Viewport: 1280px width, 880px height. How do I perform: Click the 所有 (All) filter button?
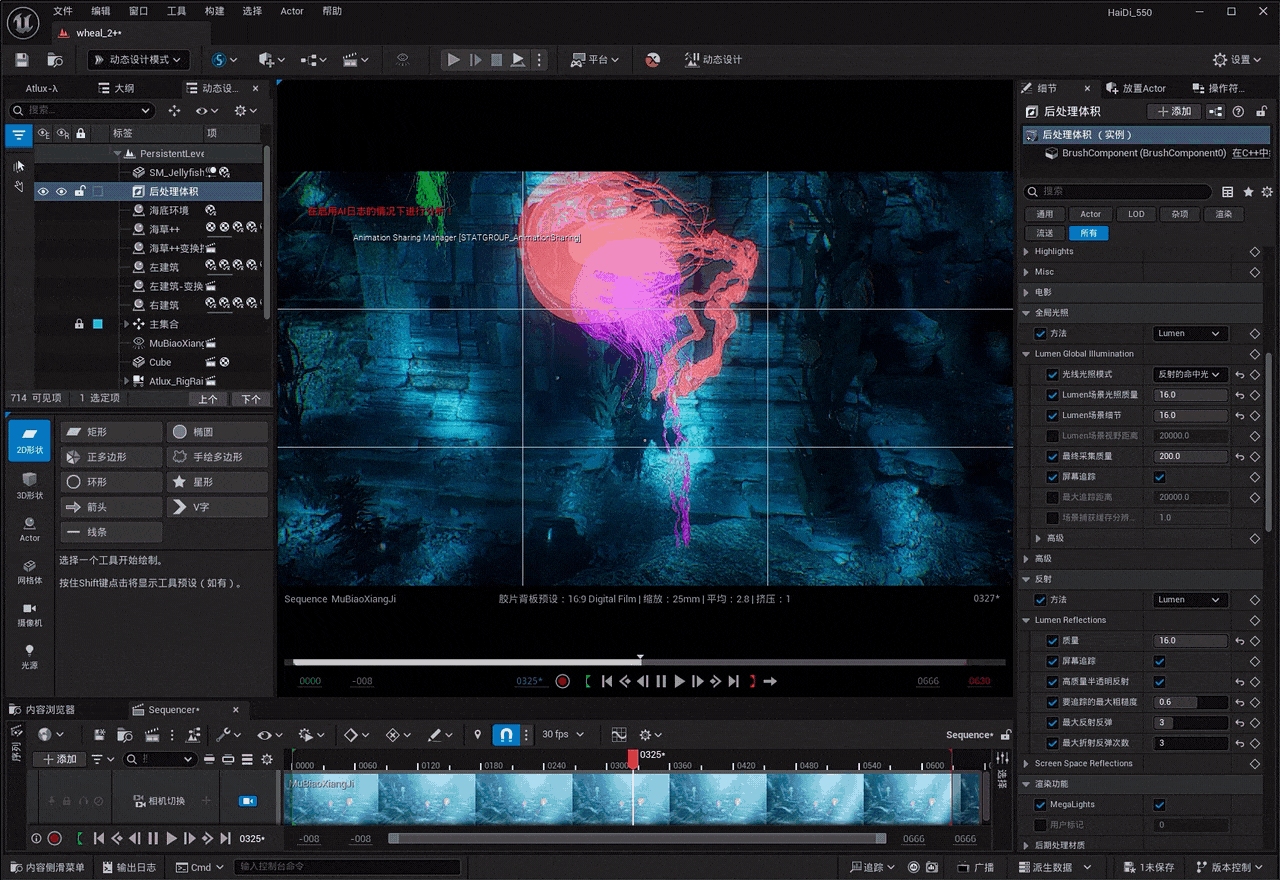(x=1089, y=233)
